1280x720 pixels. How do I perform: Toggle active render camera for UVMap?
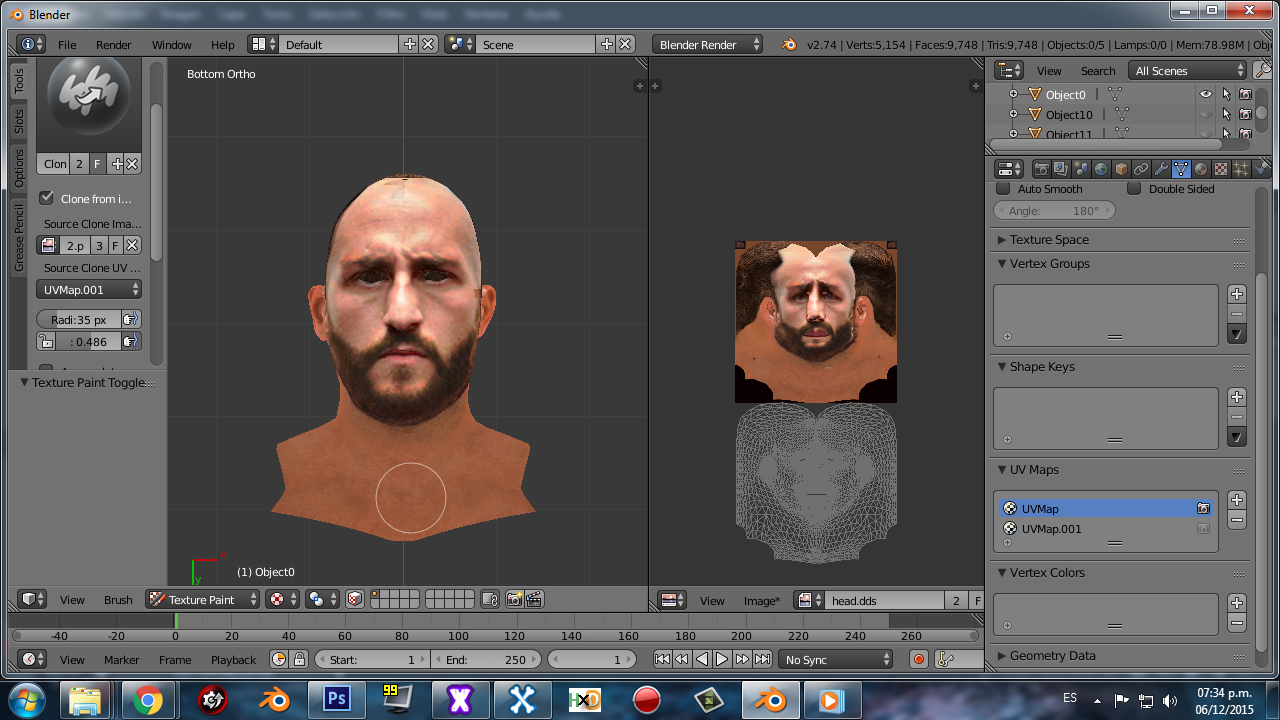(x=1203, y=508)
